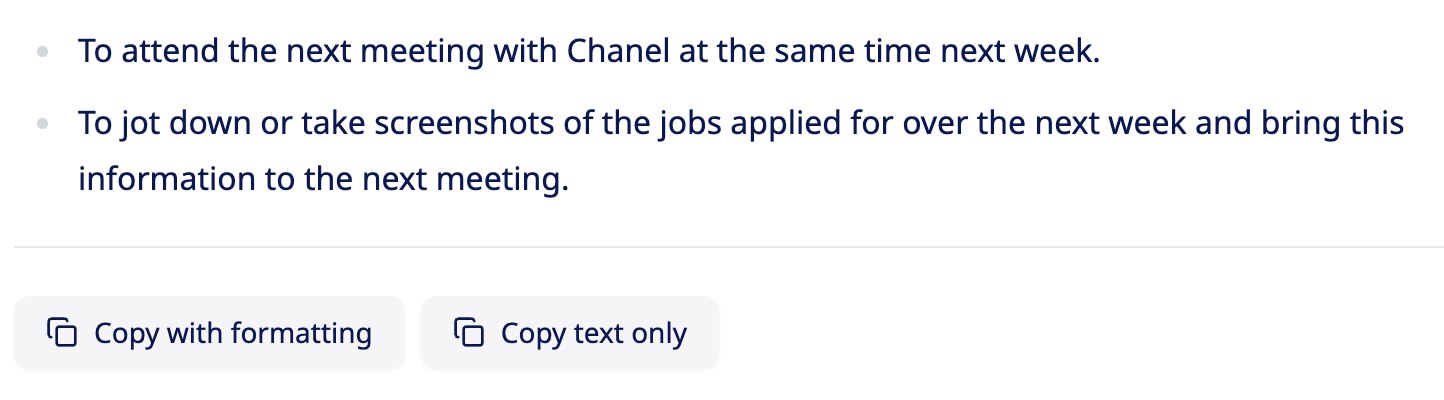Click the line starting with To jot down
This screenshot has width=1444, height=400.
point(740,124)
